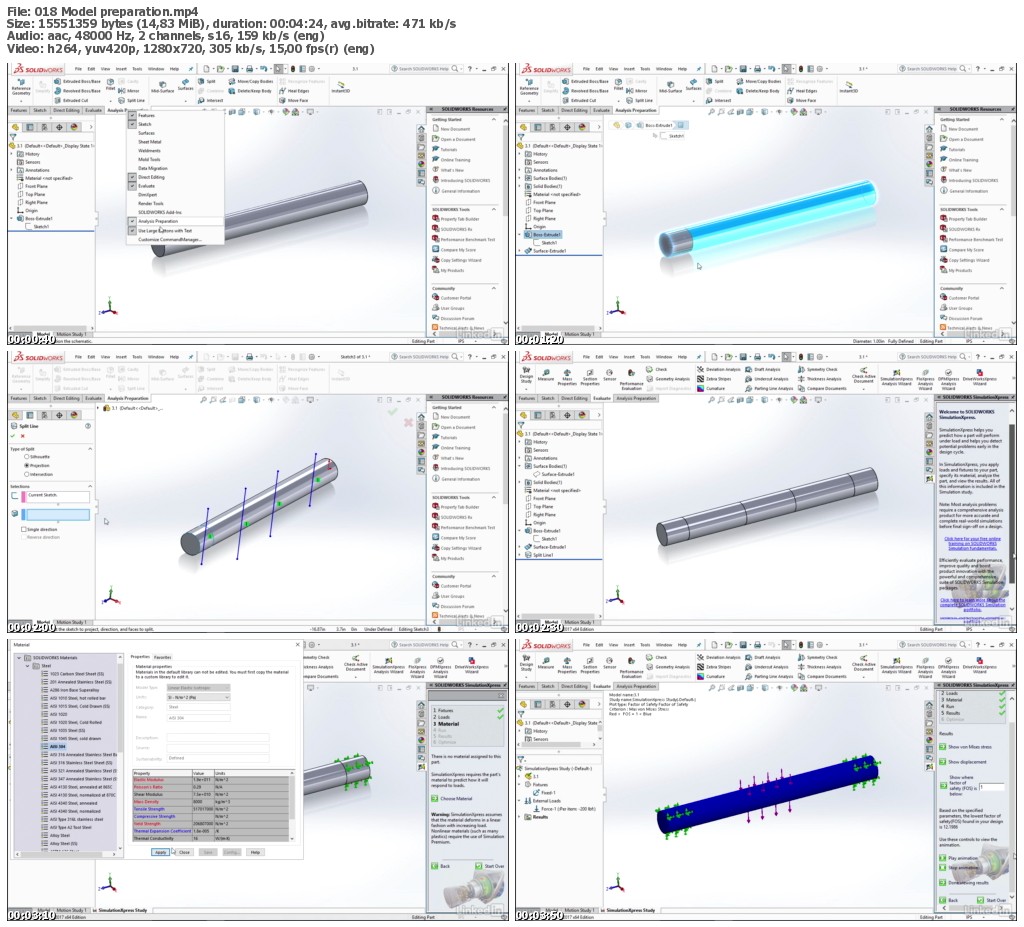
Task: Cancel Split Line with small red X under the Split Line title
Action: click(23, 436)
